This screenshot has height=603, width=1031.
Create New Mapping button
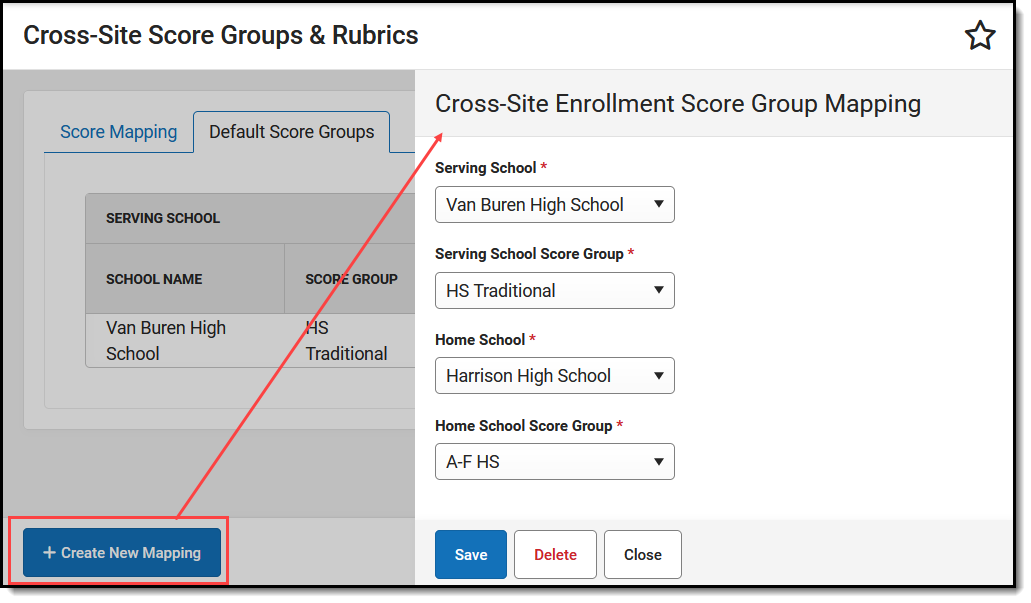point(122,552)
